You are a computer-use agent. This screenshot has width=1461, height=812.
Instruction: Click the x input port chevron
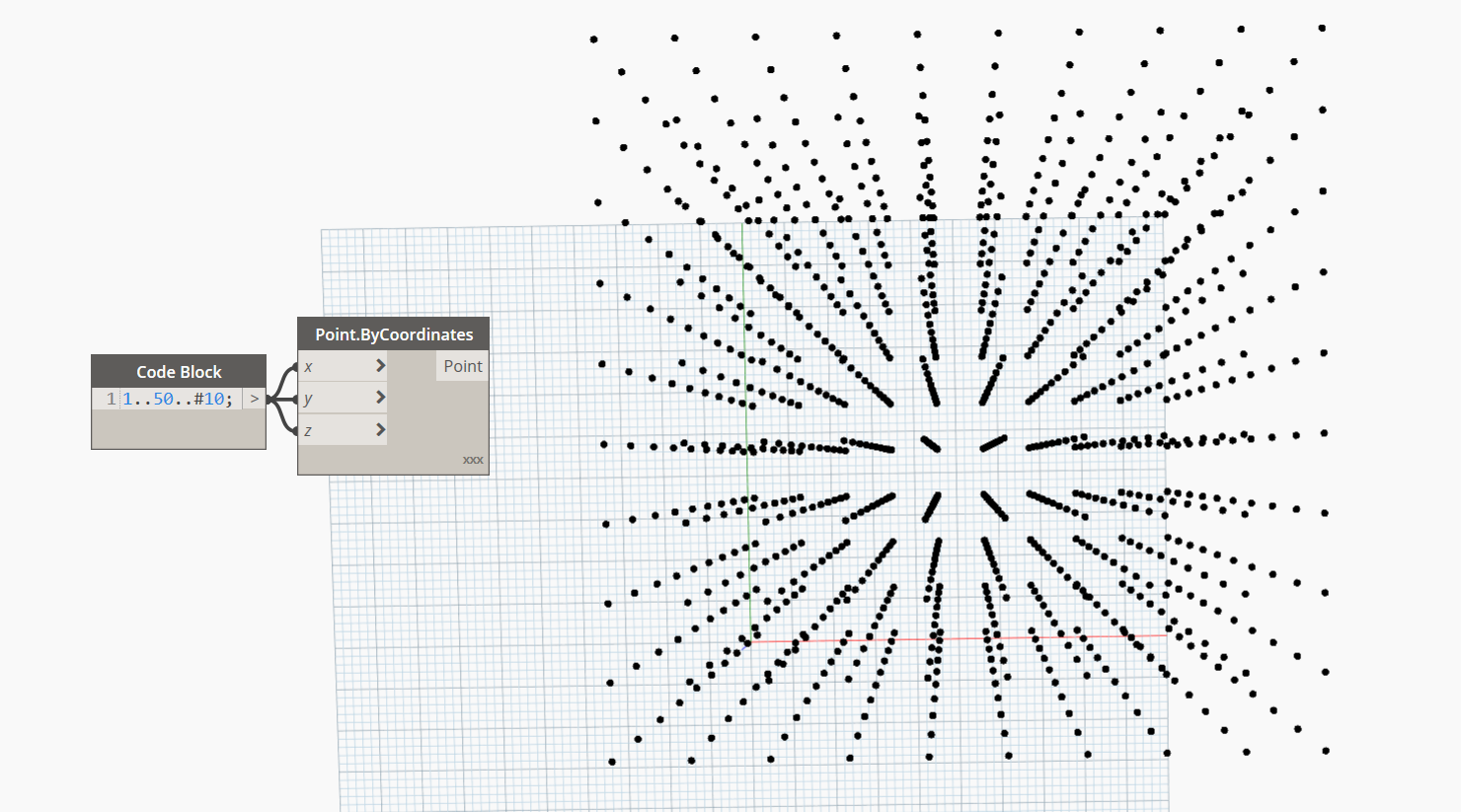point(380,365)
